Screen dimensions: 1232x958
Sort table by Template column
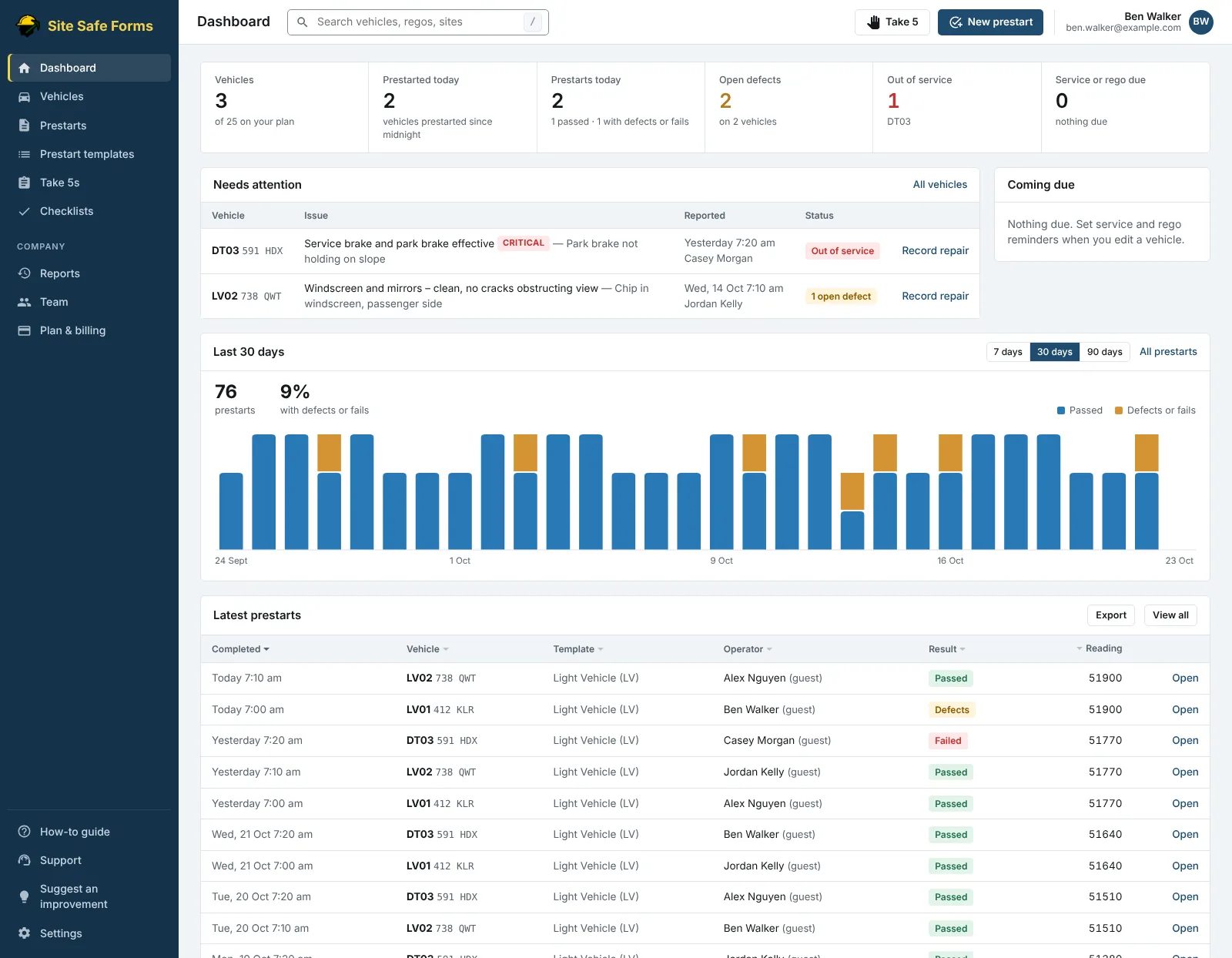[578, 649]
